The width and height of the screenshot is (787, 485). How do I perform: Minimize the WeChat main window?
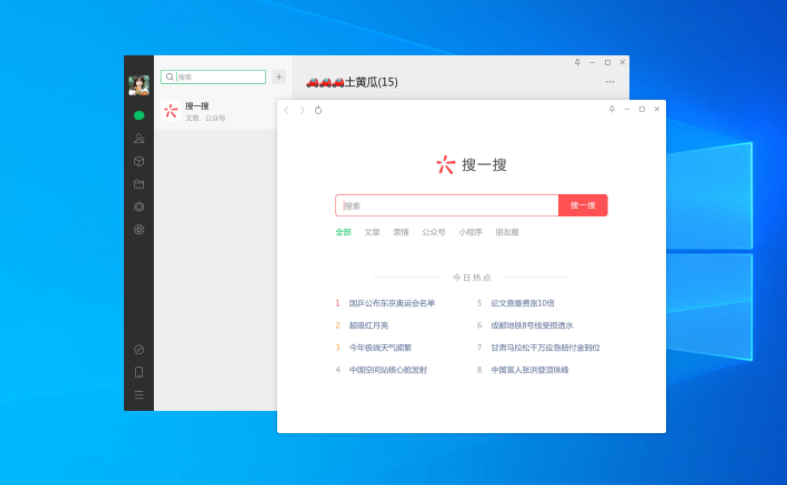[592, 62]
